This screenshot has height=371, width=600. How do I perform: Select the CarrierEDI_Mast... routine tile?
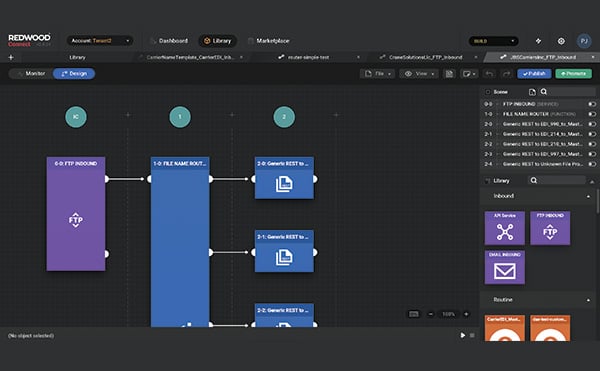click(x=504, y=328)
